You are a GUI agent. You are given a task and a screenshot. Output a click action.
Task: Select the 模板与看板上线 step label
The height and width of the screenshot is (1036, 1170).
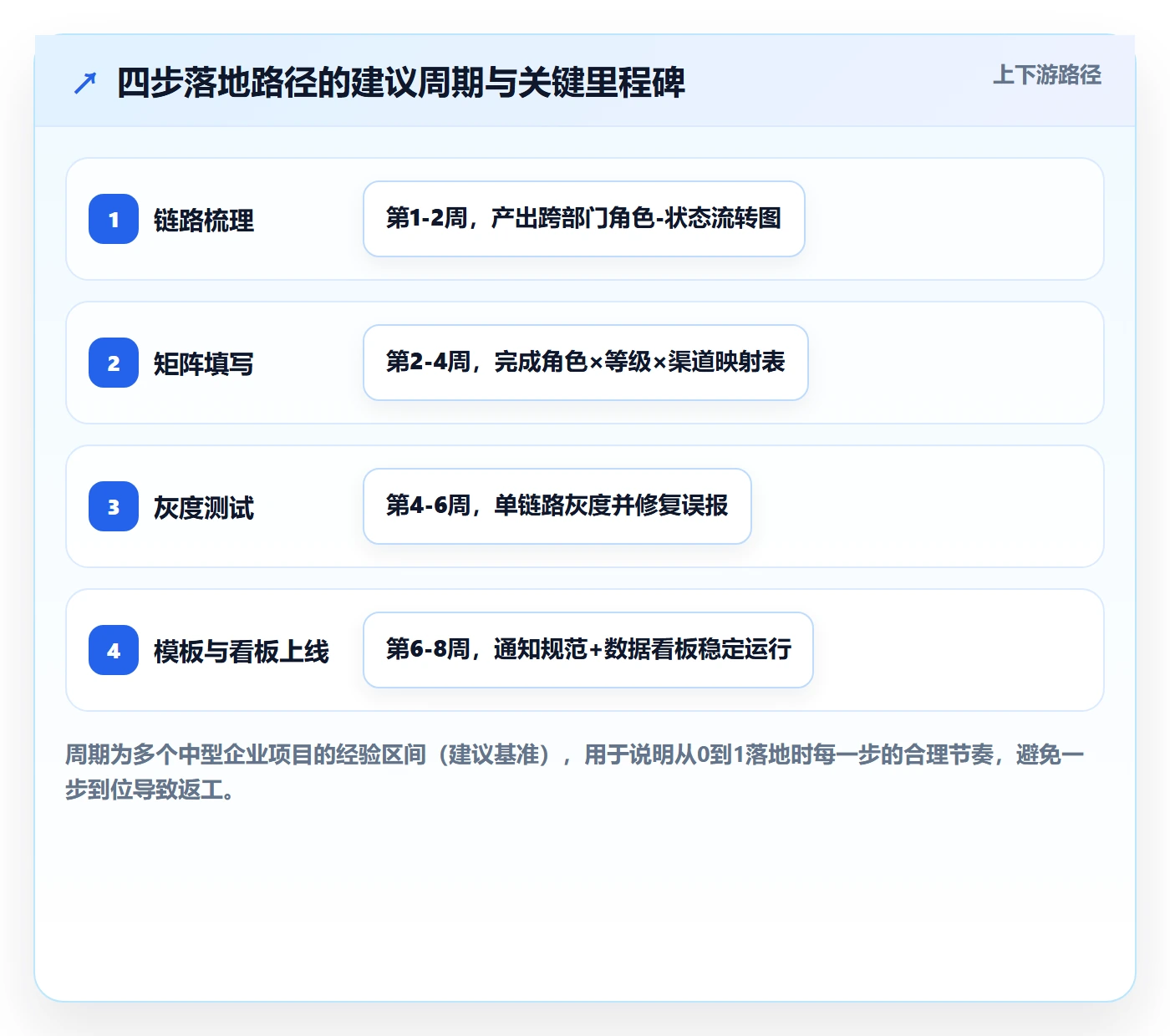click(242, 652)
